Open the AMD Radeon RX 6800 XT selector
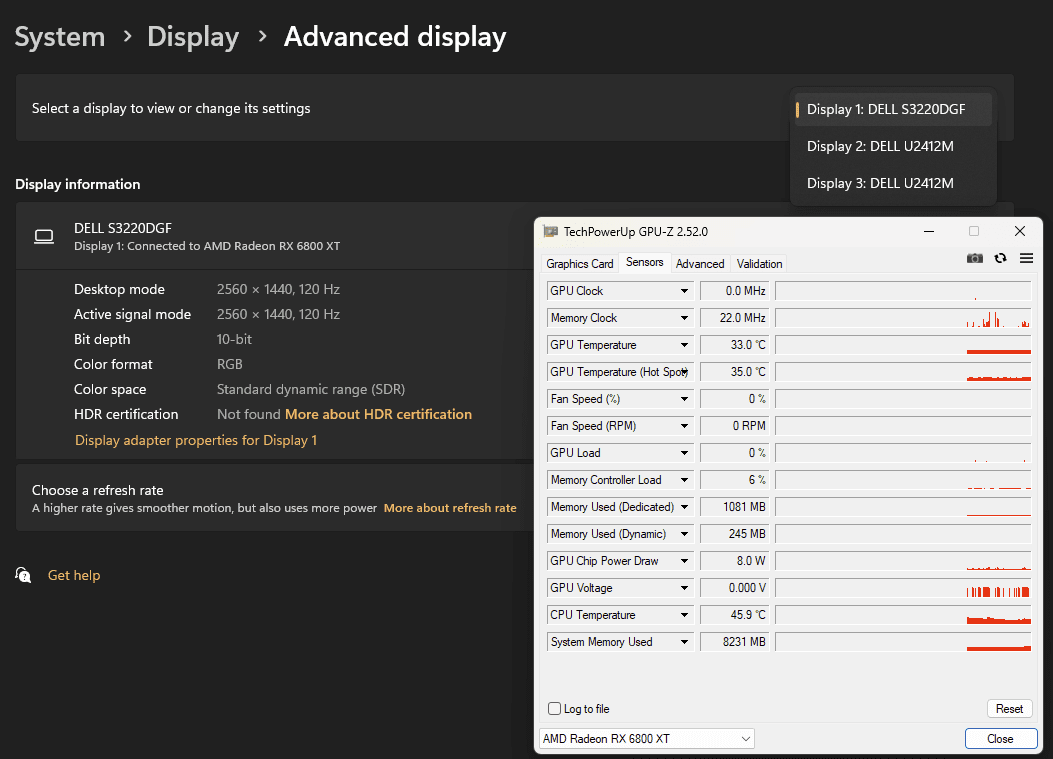Image resolution: width=1053 pixels, height=759 pixels. (x=647, y=739)
